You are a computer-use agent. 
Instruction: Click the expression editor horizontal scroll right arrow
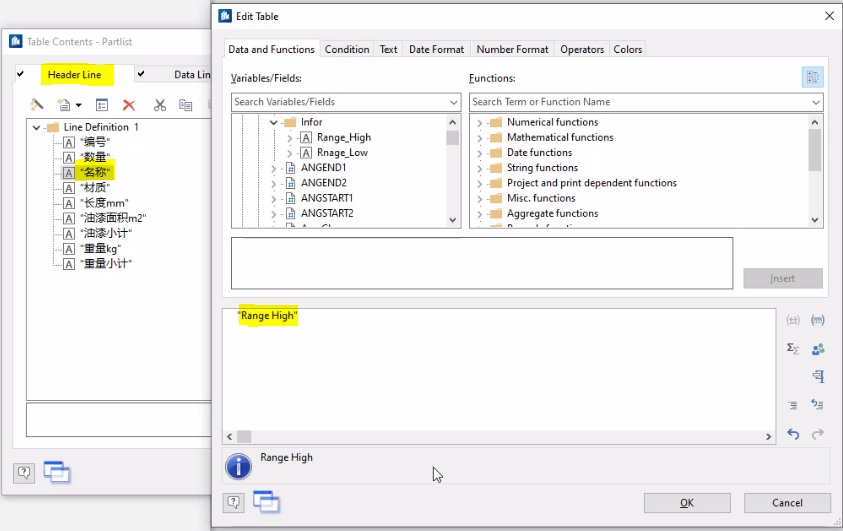768,437
